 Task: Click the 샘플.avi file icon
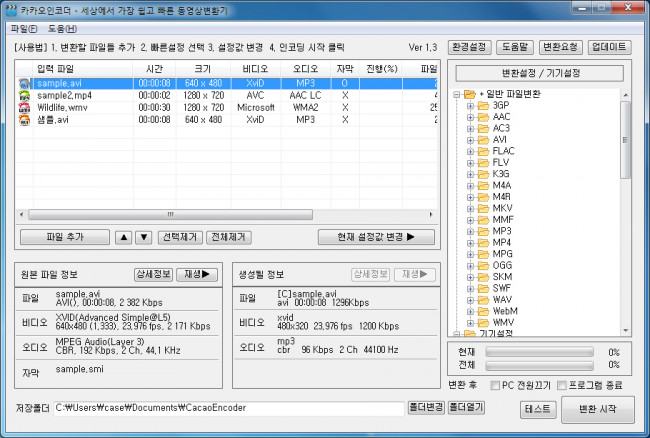(x=25, y=119)
